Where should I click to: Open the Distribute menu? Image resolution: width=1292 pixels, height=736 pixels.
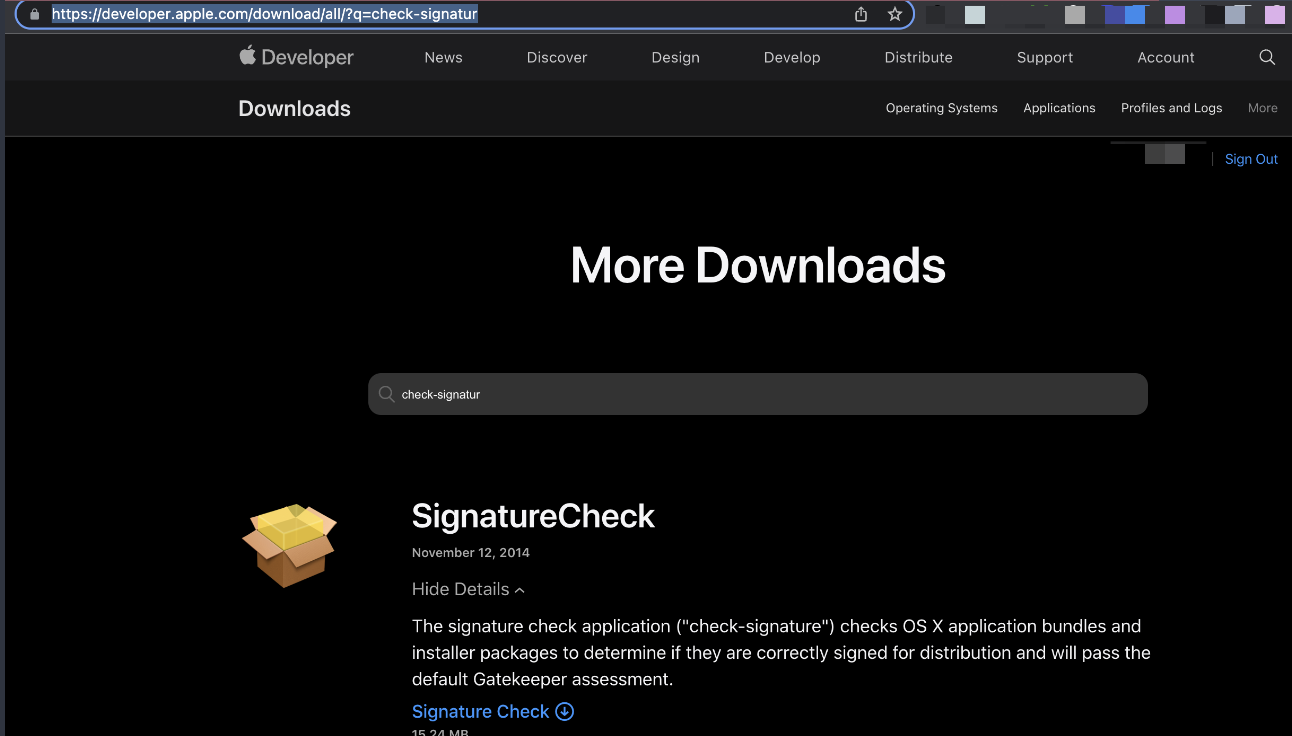point(919,58)
